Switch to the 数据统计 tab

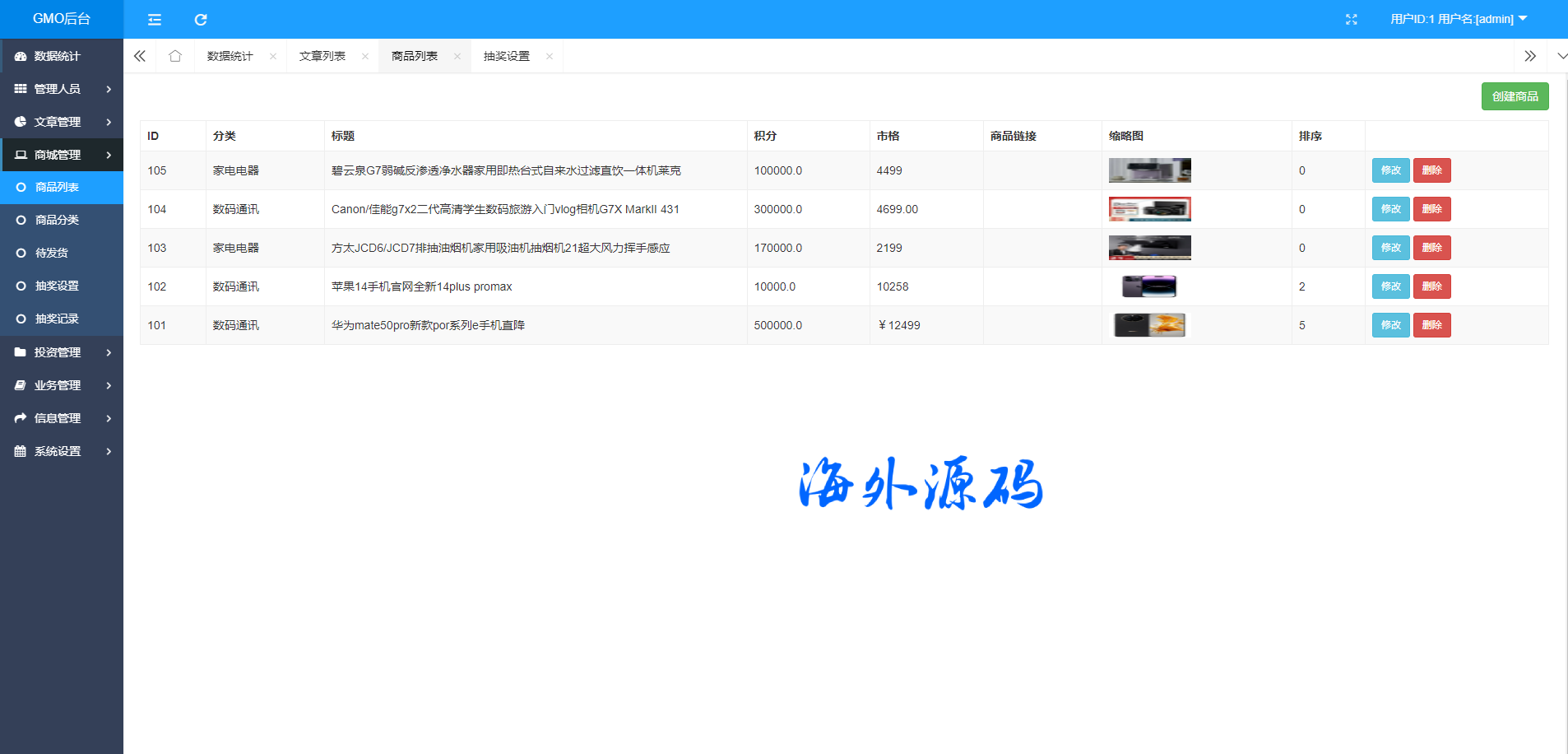[230, 56]
